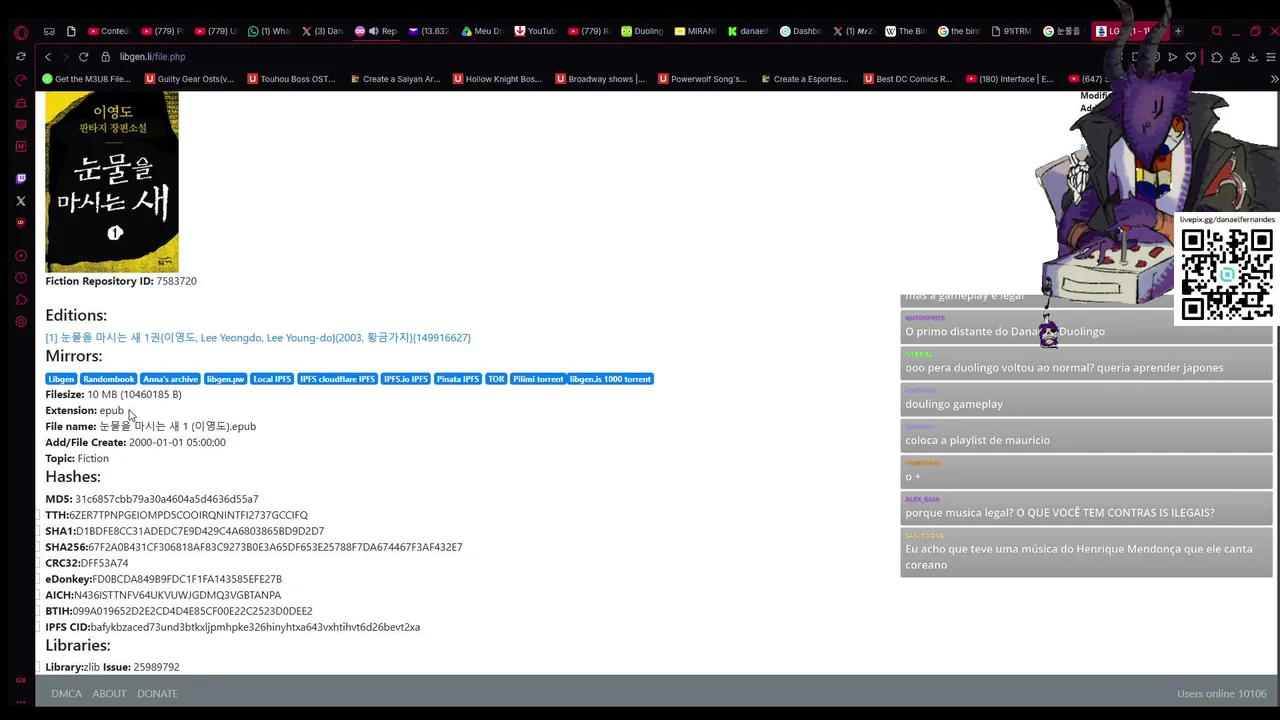Open the toolbar extensions cube icon
The image size is (1280, 720).
point(1216,57)
